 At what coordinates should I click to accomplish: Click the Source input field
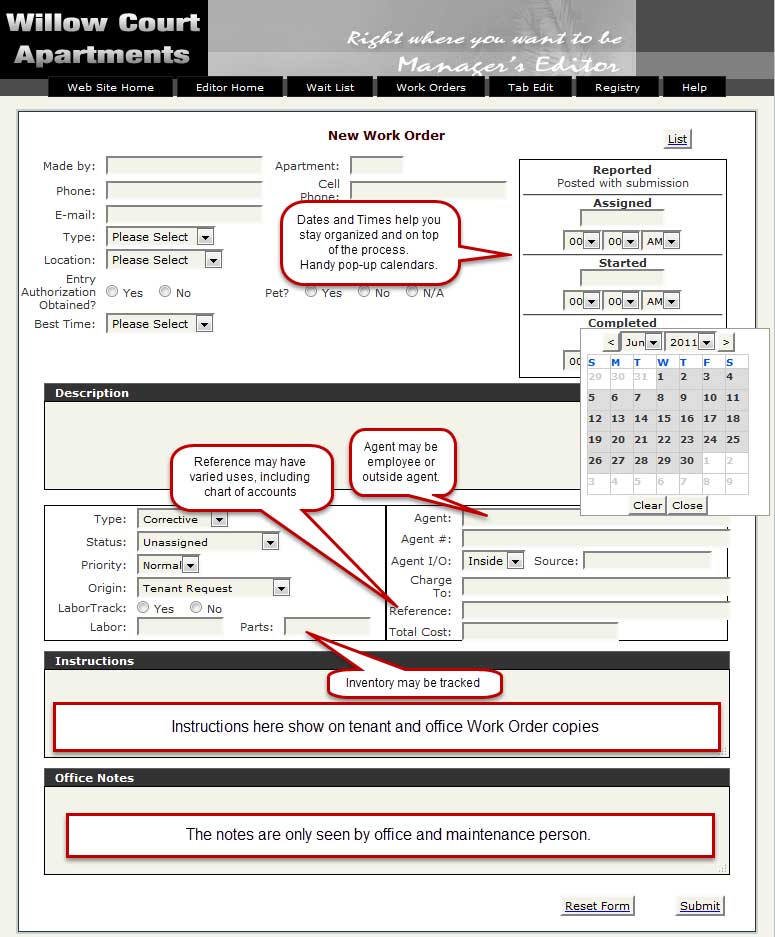pyautogui.click(x=648, y=561)
